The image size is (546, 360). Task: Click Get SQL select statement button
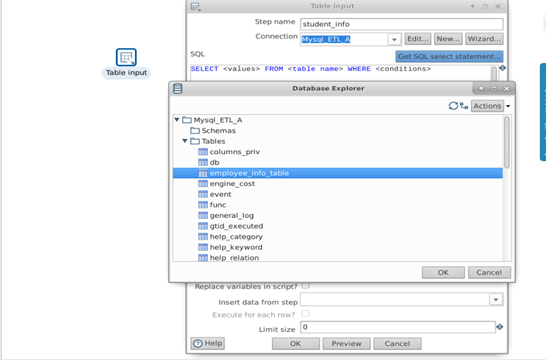point(449,56)
